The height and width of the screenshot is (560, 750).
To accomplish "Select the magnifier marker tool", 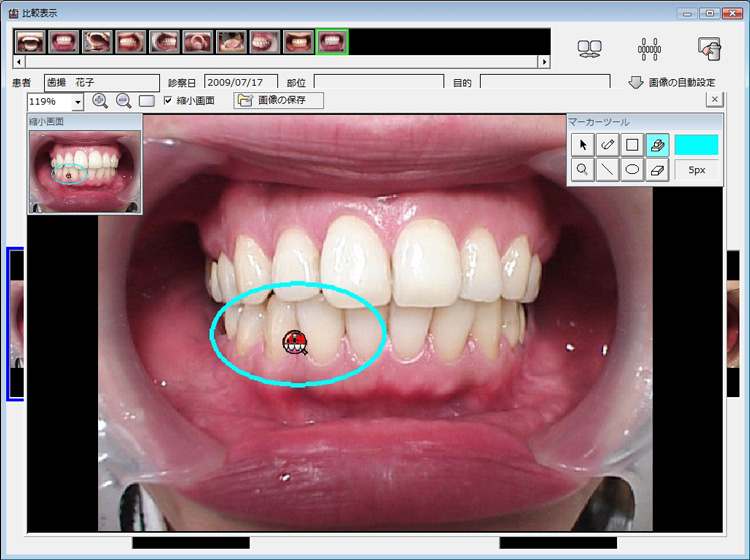I will 583,170.
